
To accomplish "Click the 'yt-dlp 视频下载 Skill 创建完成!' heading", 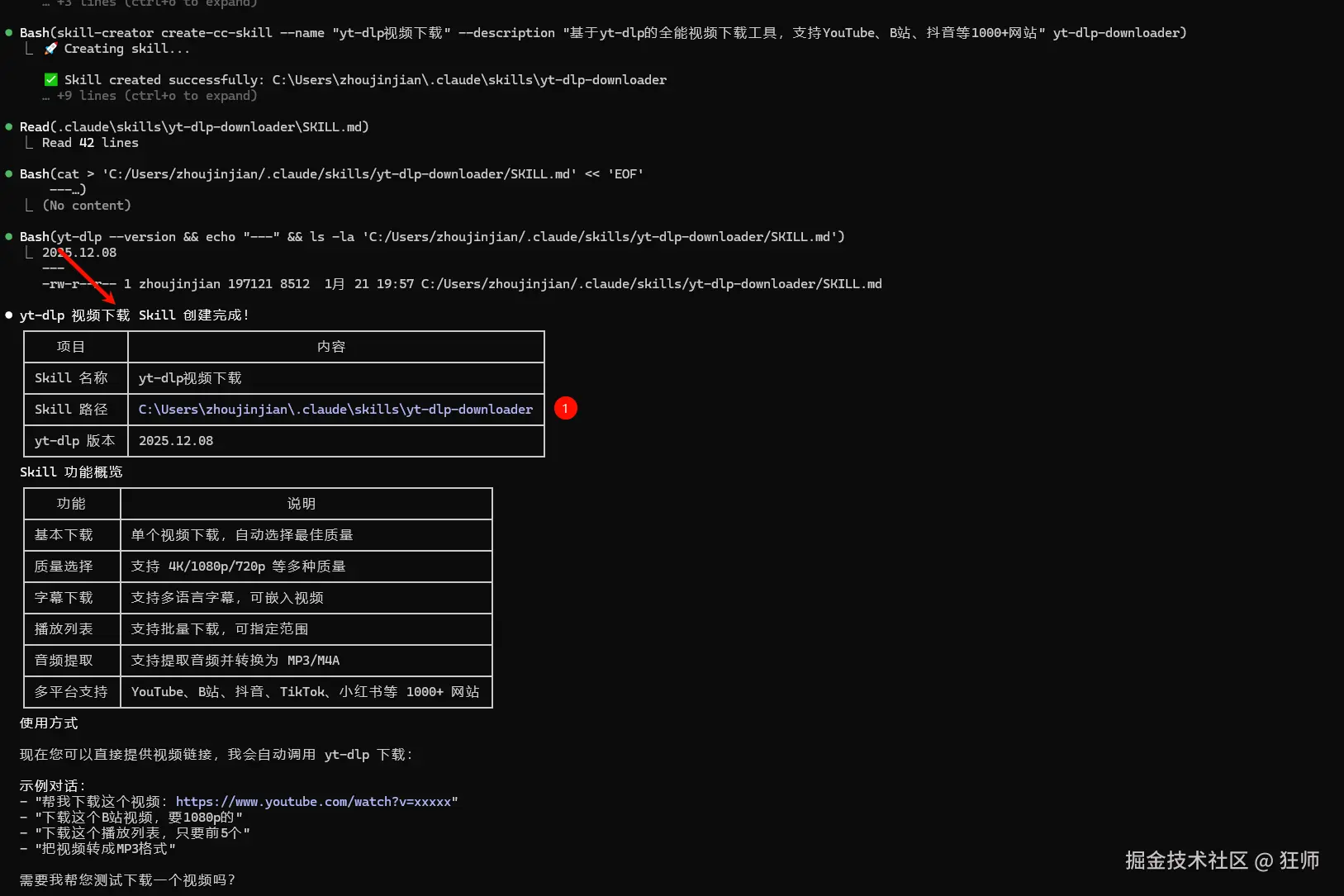I will click(x=135, y=315).
